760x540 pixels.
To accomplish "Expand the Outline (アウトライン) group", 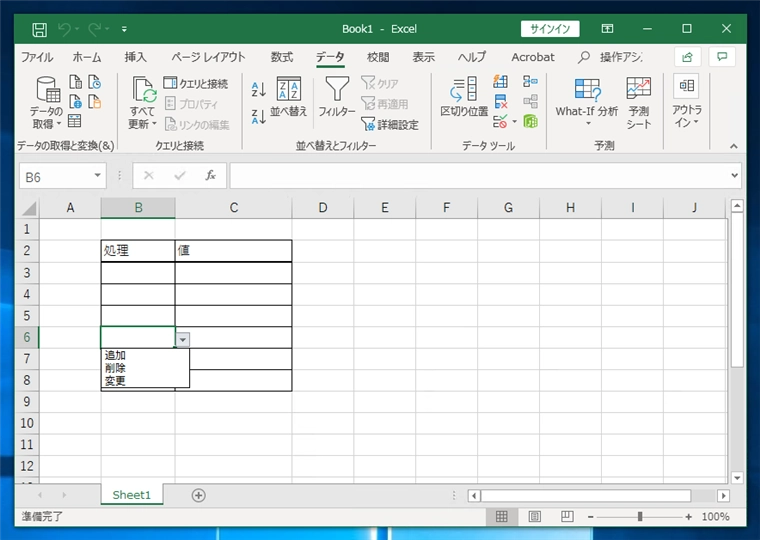I will click(686, 102).
